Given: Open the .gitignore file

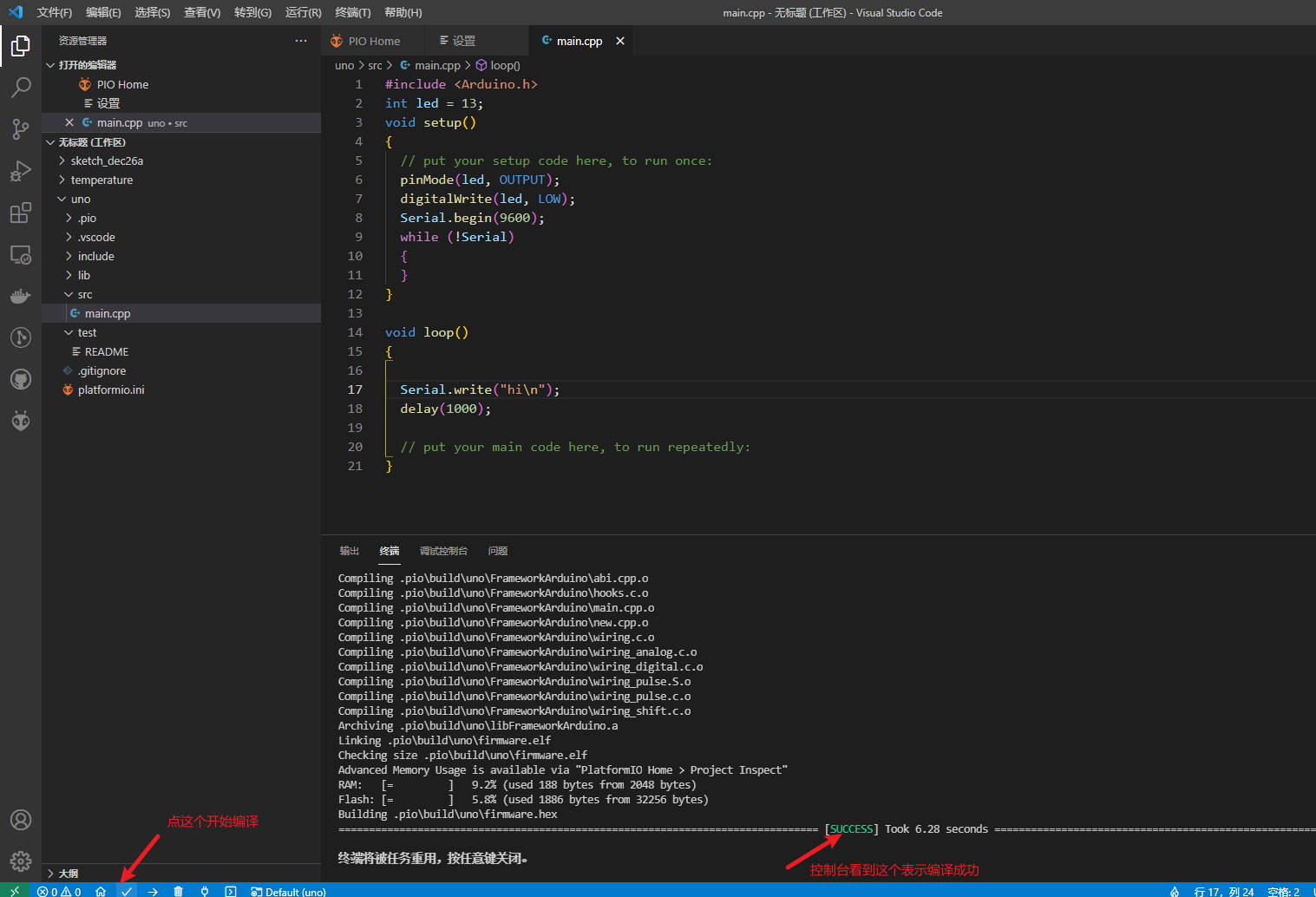Looking at the screenshot, I should coord(181,370).
